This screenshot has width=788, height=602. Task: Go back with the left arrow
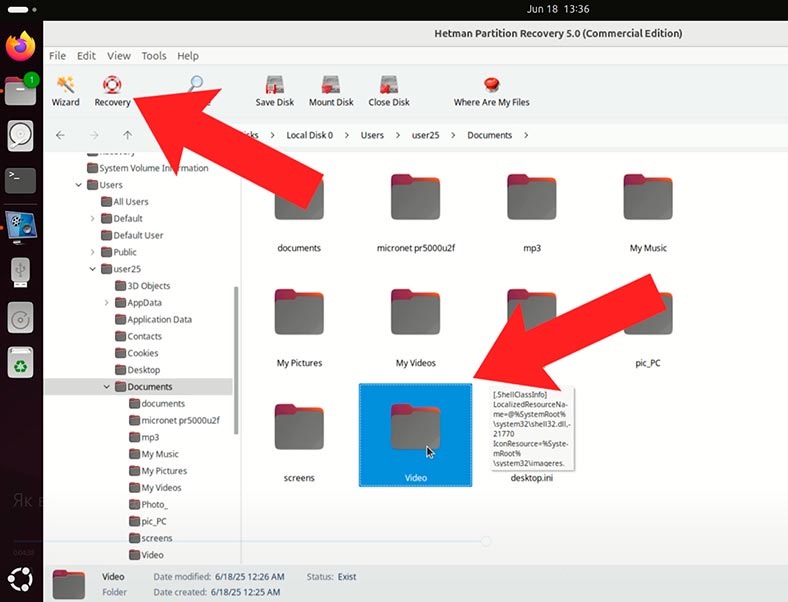pyautogui.click(x=60, y=135)
